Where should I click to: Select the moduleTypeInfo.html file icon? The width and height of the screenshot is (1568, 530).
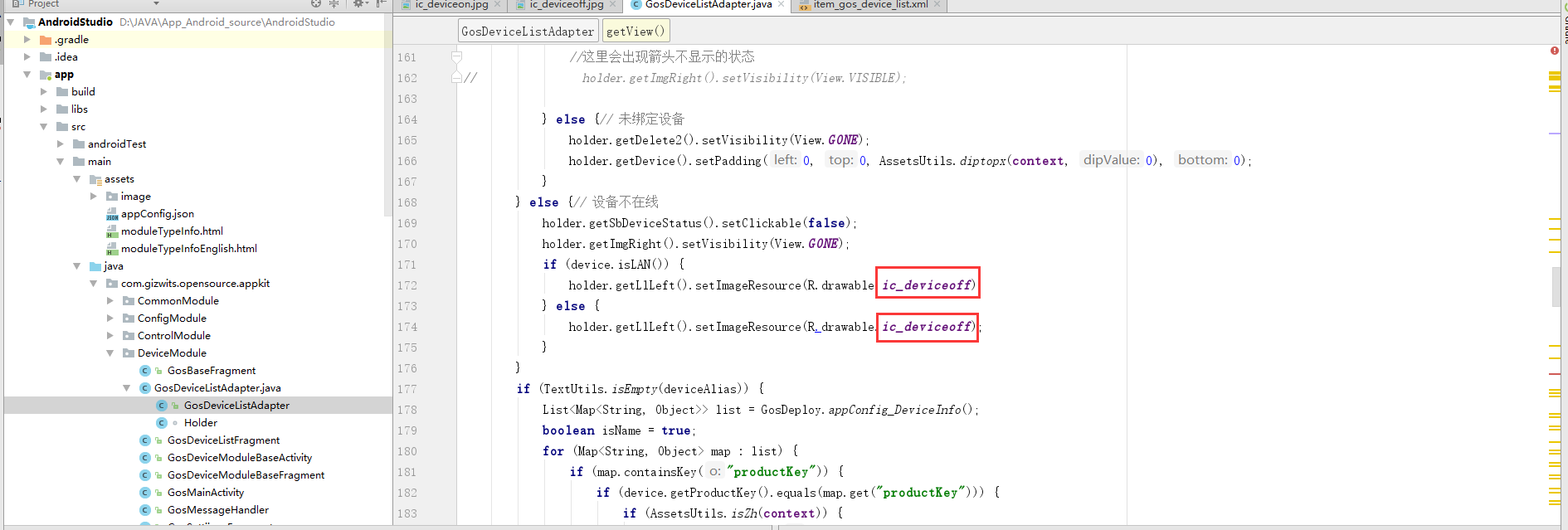pyautogui.click(x=112, y=231)
